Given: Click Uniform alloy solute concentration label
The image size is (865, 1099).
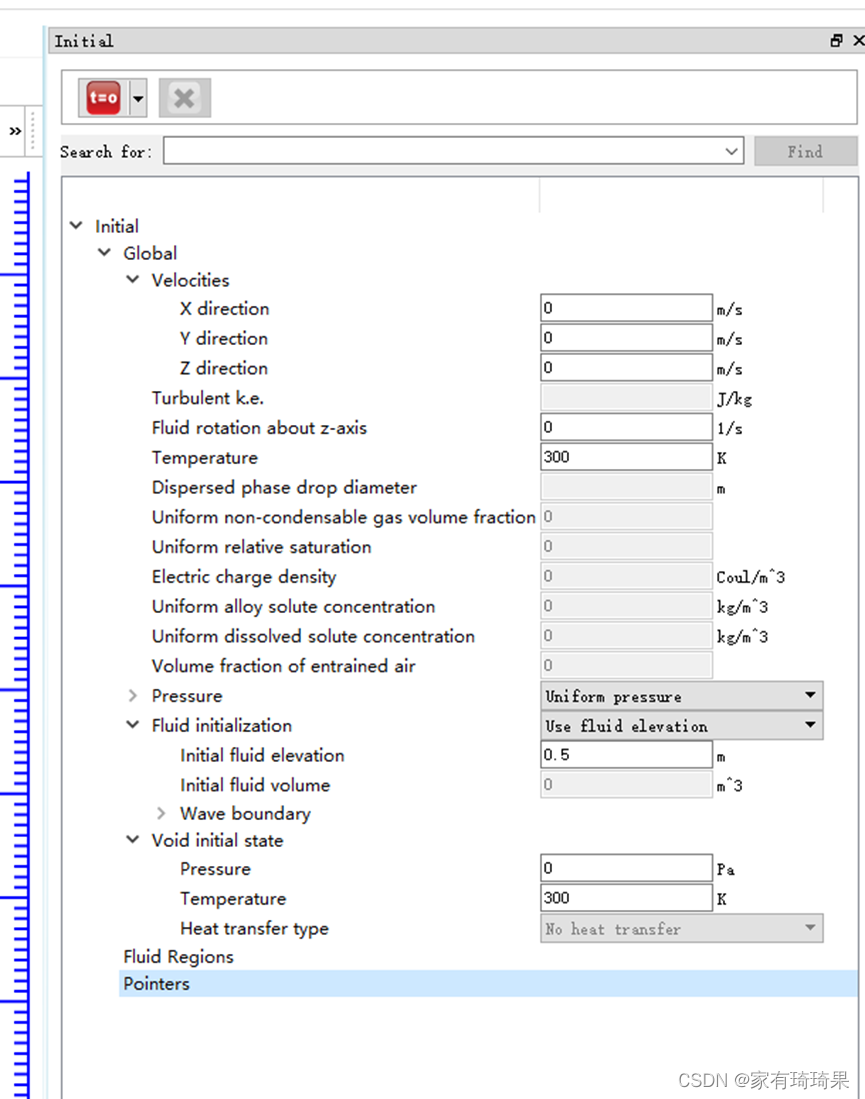Looking at the screenshot, I should pyautogui.click(x=293, y=606).
